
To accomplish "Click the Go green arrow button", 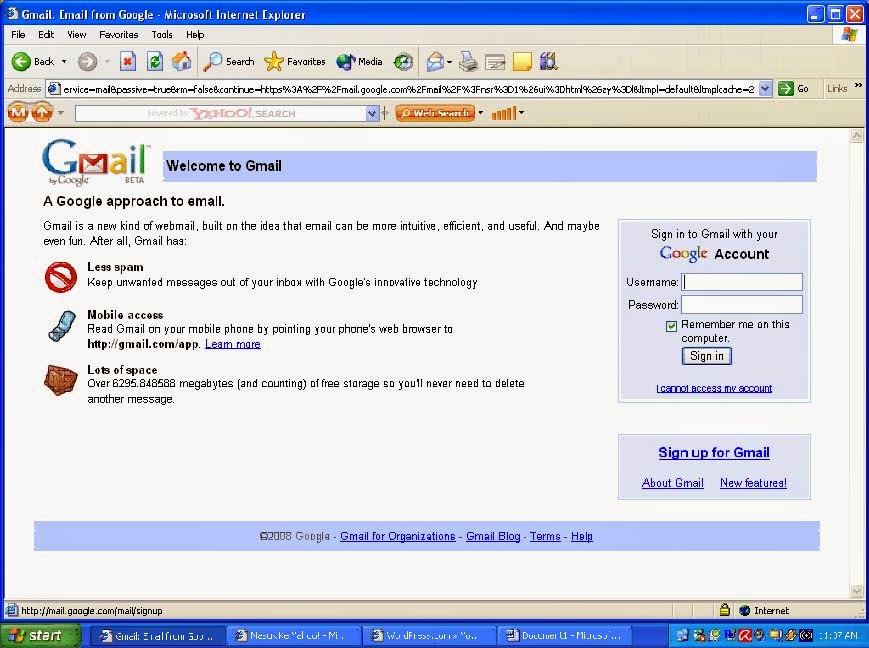I will (794, 89).
